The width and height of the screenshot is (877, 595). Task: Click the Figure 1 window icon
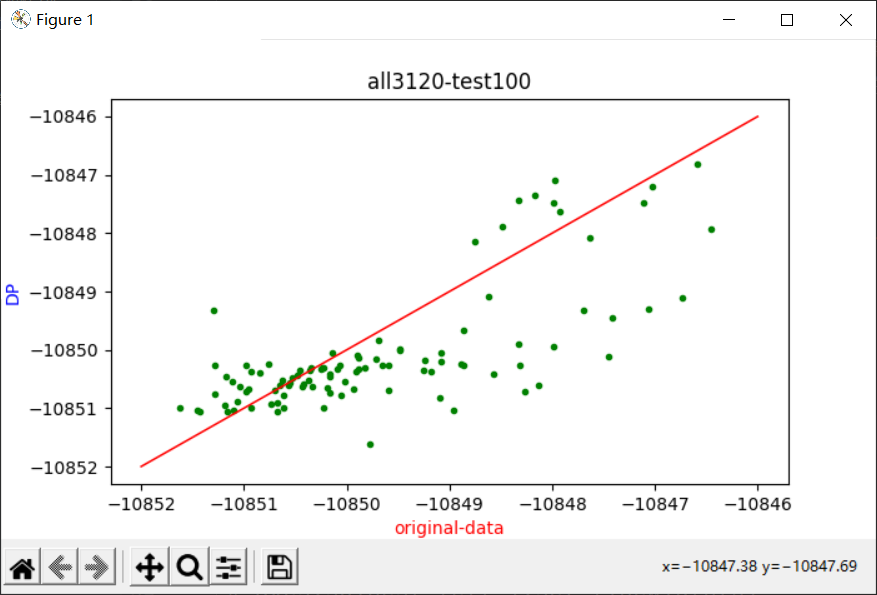pyautogui.click(x=20, y=20)
